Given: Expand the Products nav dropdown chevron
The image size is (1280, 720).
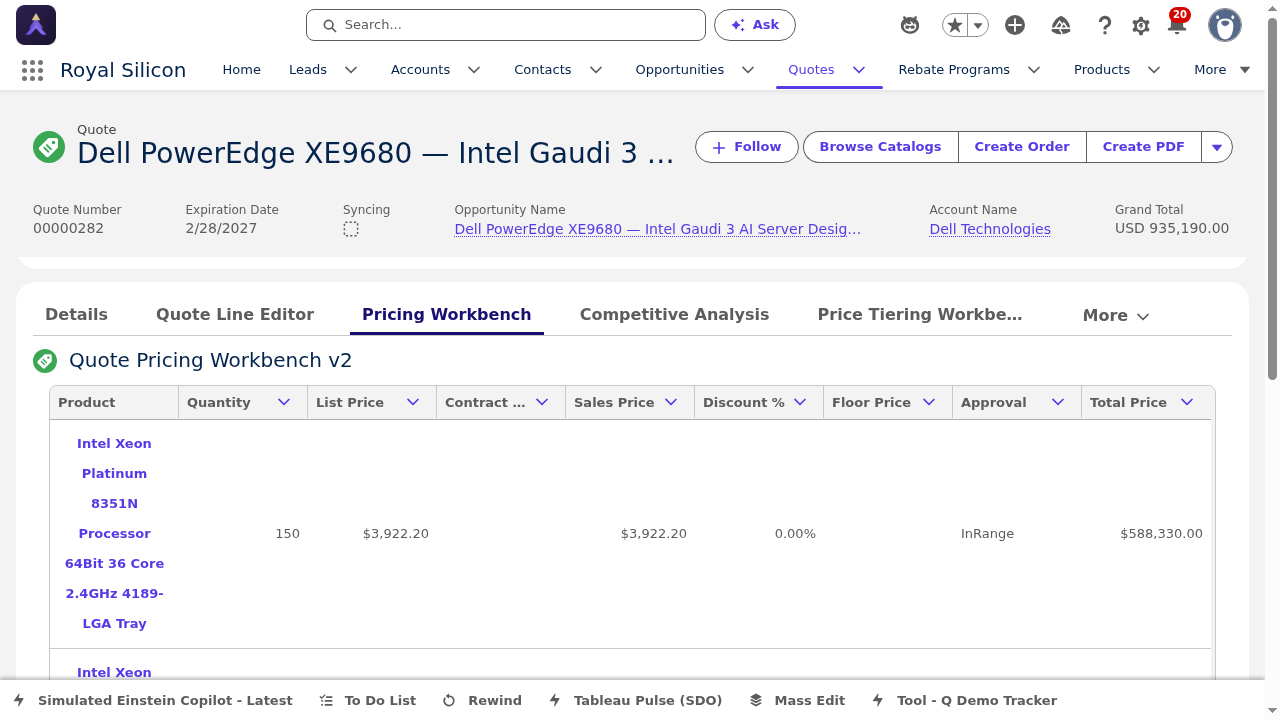Looking at the screenshot, I should (1154, 70).
